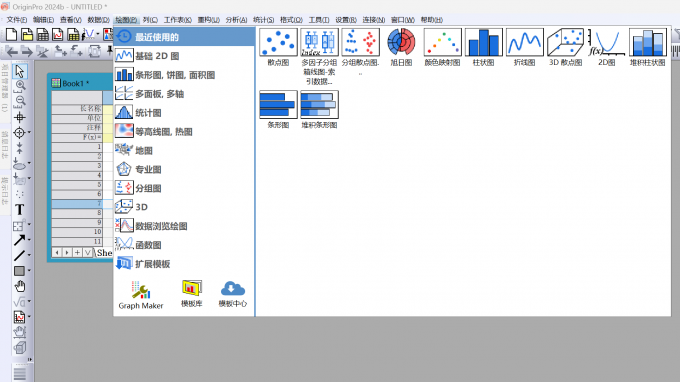Click the 长名称 row label in Book1
Screen dimensions: 680x382
point(77,108)
